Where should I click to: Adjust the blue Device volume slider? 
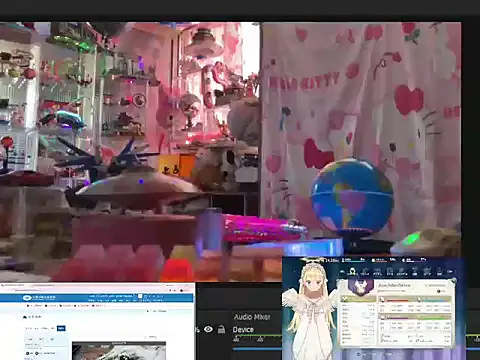point(257,349)
